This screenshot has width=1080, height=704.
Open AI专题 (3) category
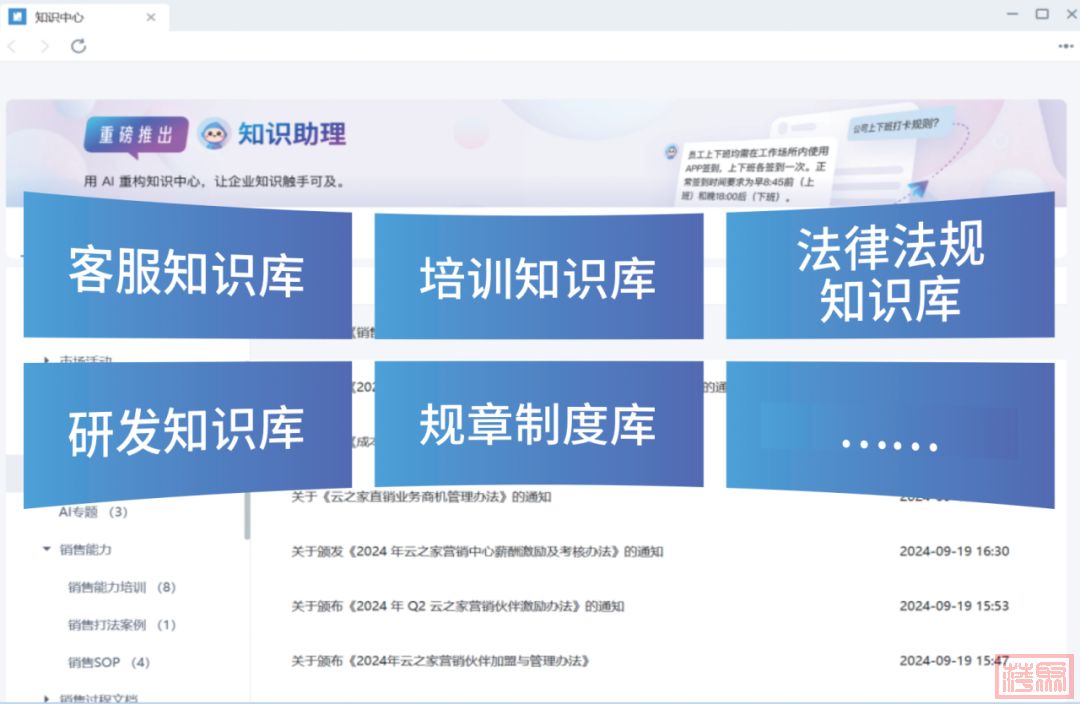[x=93, y=512]
